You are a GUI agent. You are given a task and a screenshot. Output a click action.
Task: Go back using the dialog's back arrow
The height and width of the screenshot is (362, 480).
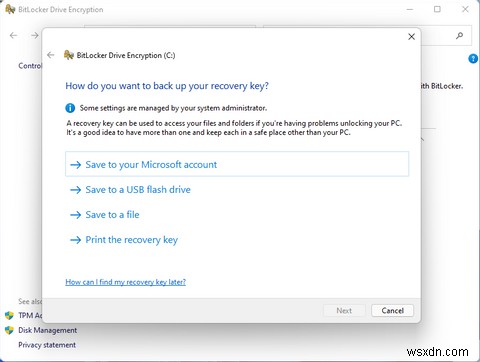click(x=51, y=55)
